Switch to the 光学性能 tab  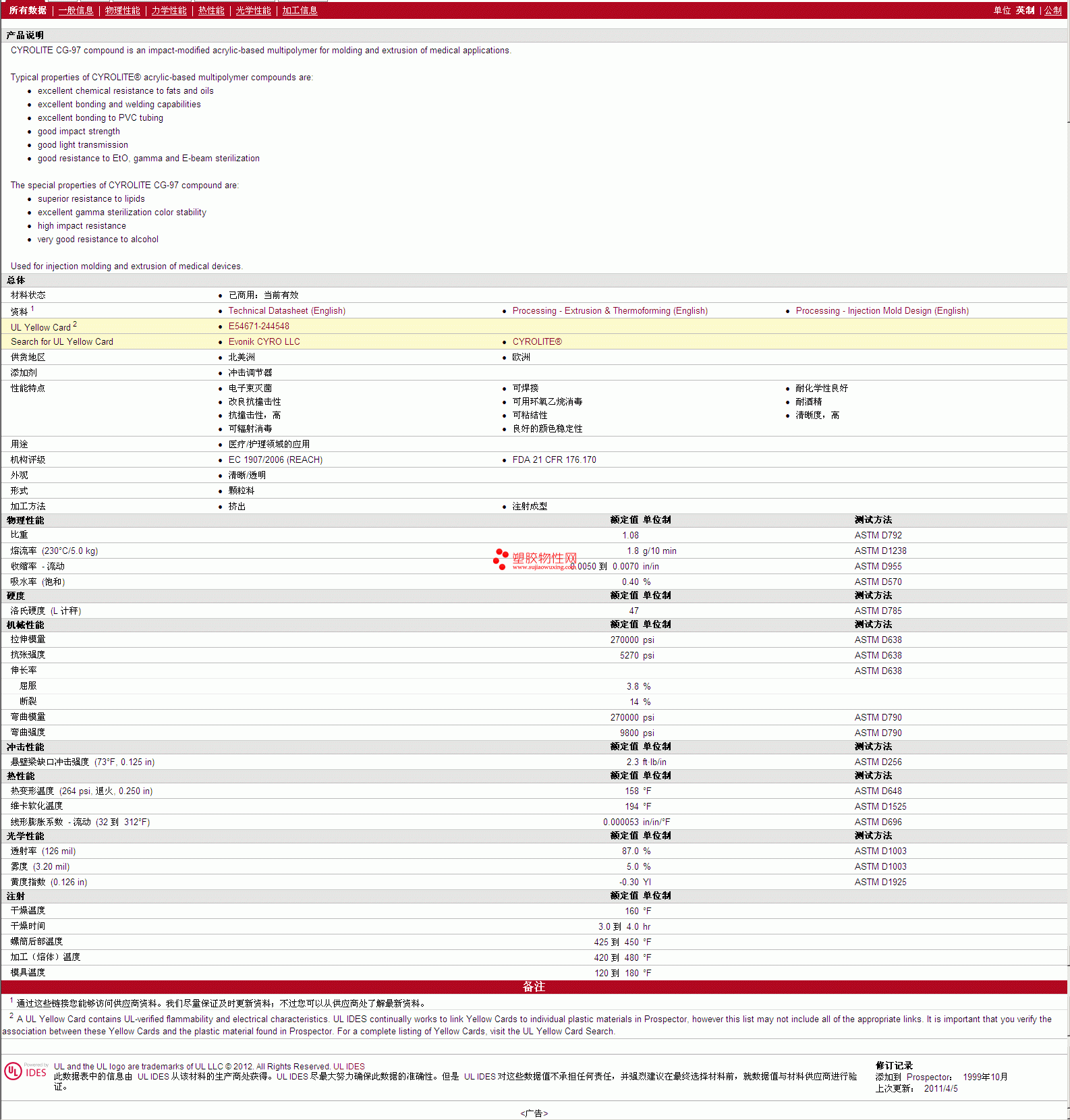pyautogui.click(x=253, y=11)
